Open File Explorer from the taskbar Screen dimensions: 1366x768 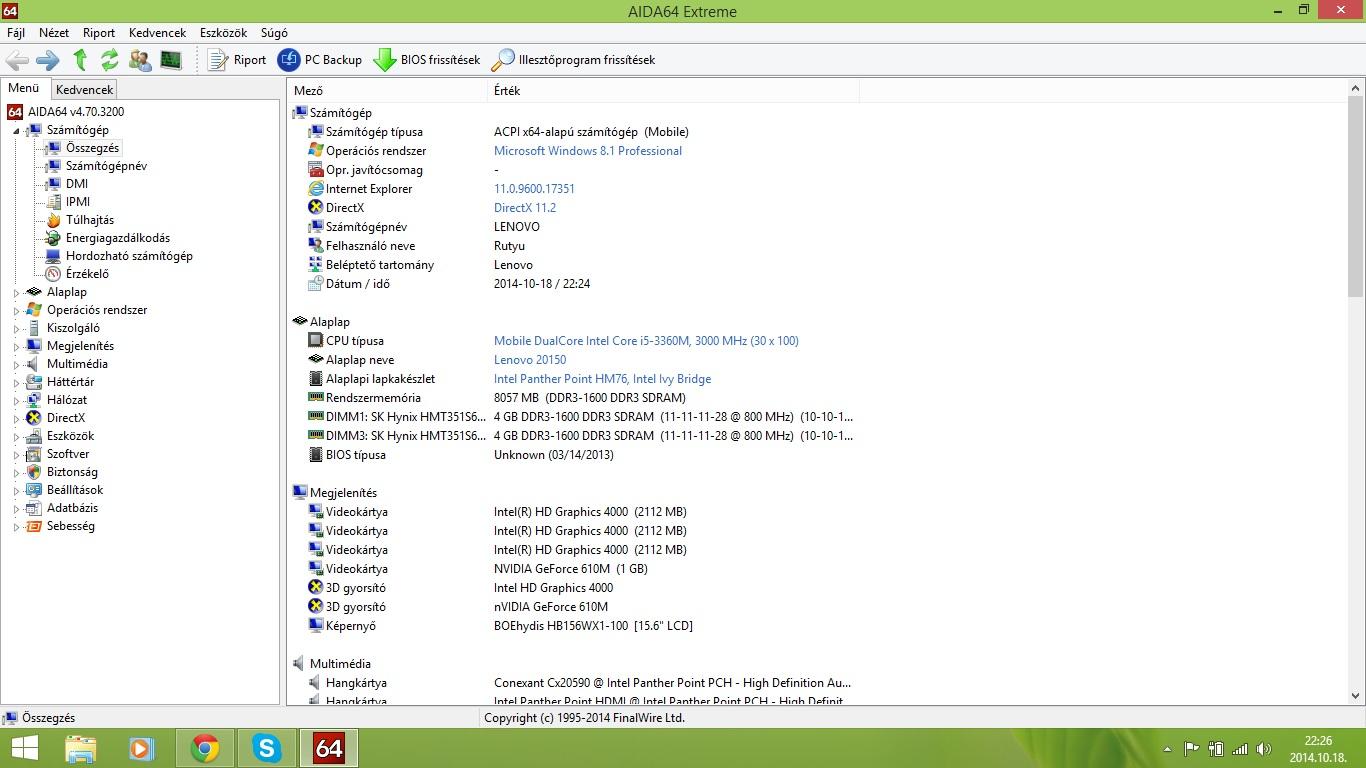click(x=80, y=748)
